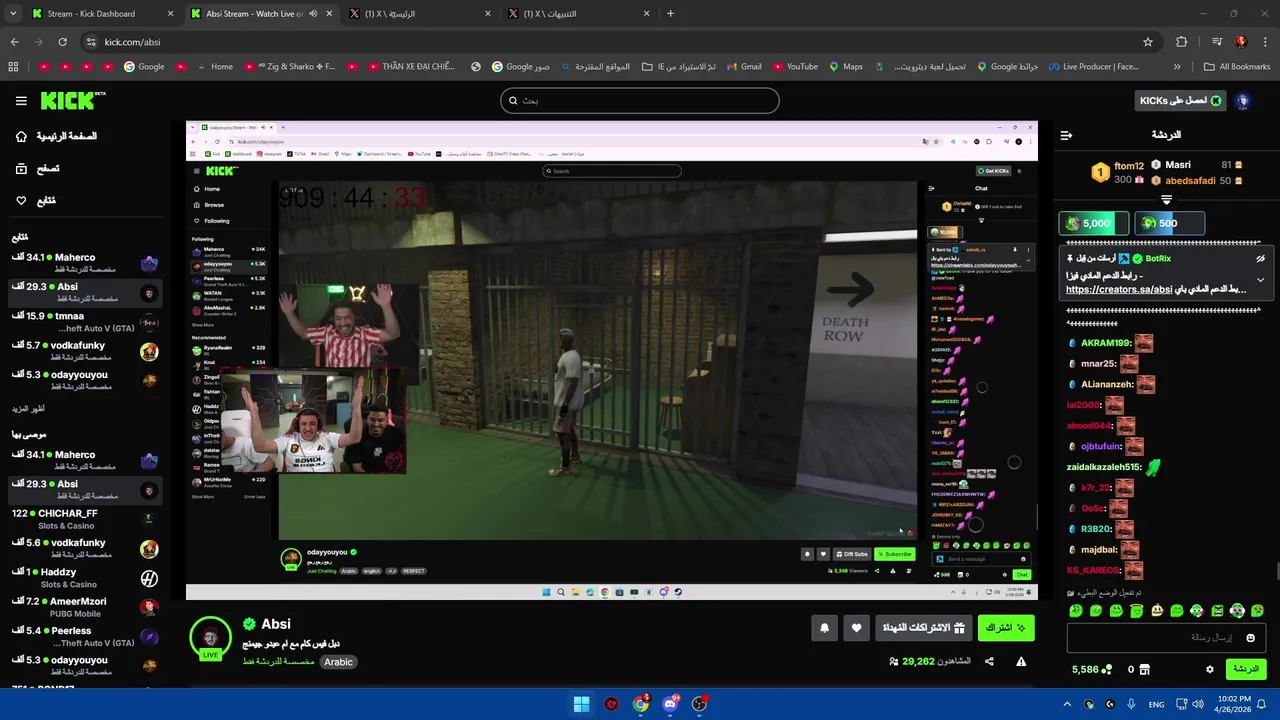Click the address bar URL kick.com/absi
This screenshot has width=1280, height=720.
click(x=132, y=42)
